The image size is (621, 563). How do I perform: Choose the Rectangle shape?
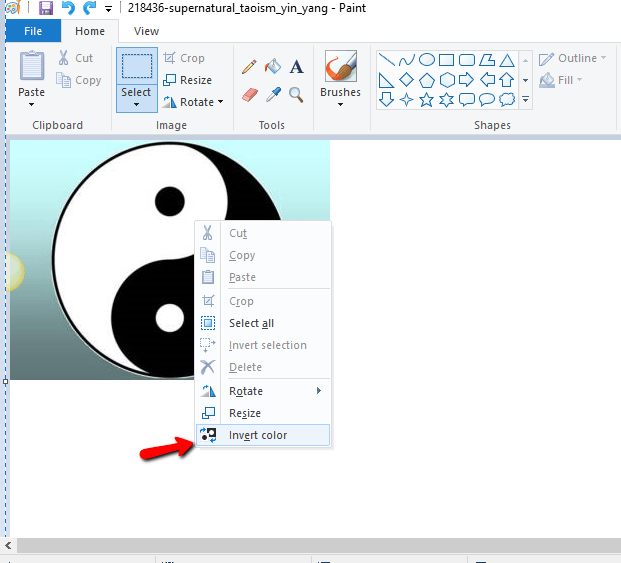coord(447,60)
